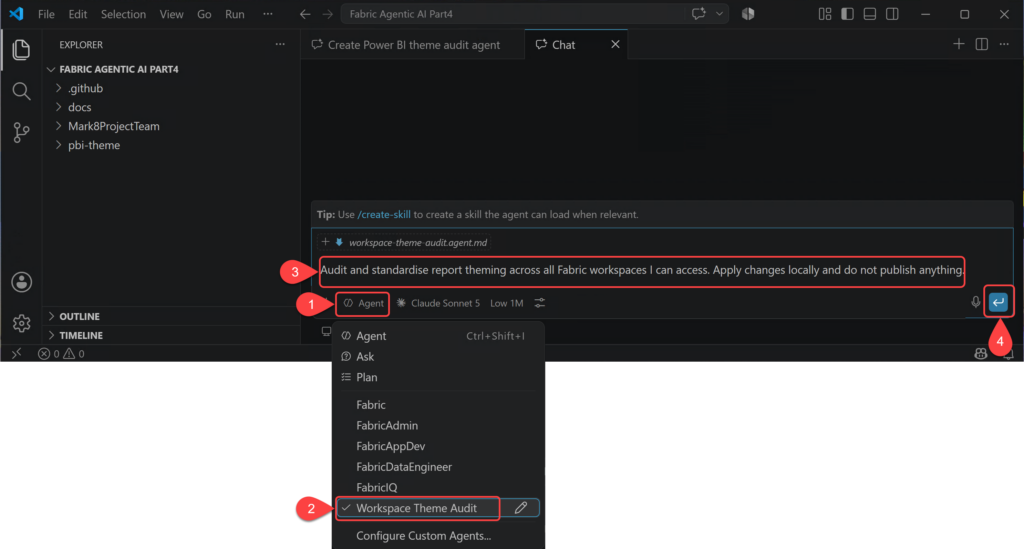Select the checked Workspace Theme Audit agent
Image resolution: width=1024 pixels, height=549 pixels.
click(418, 508)
